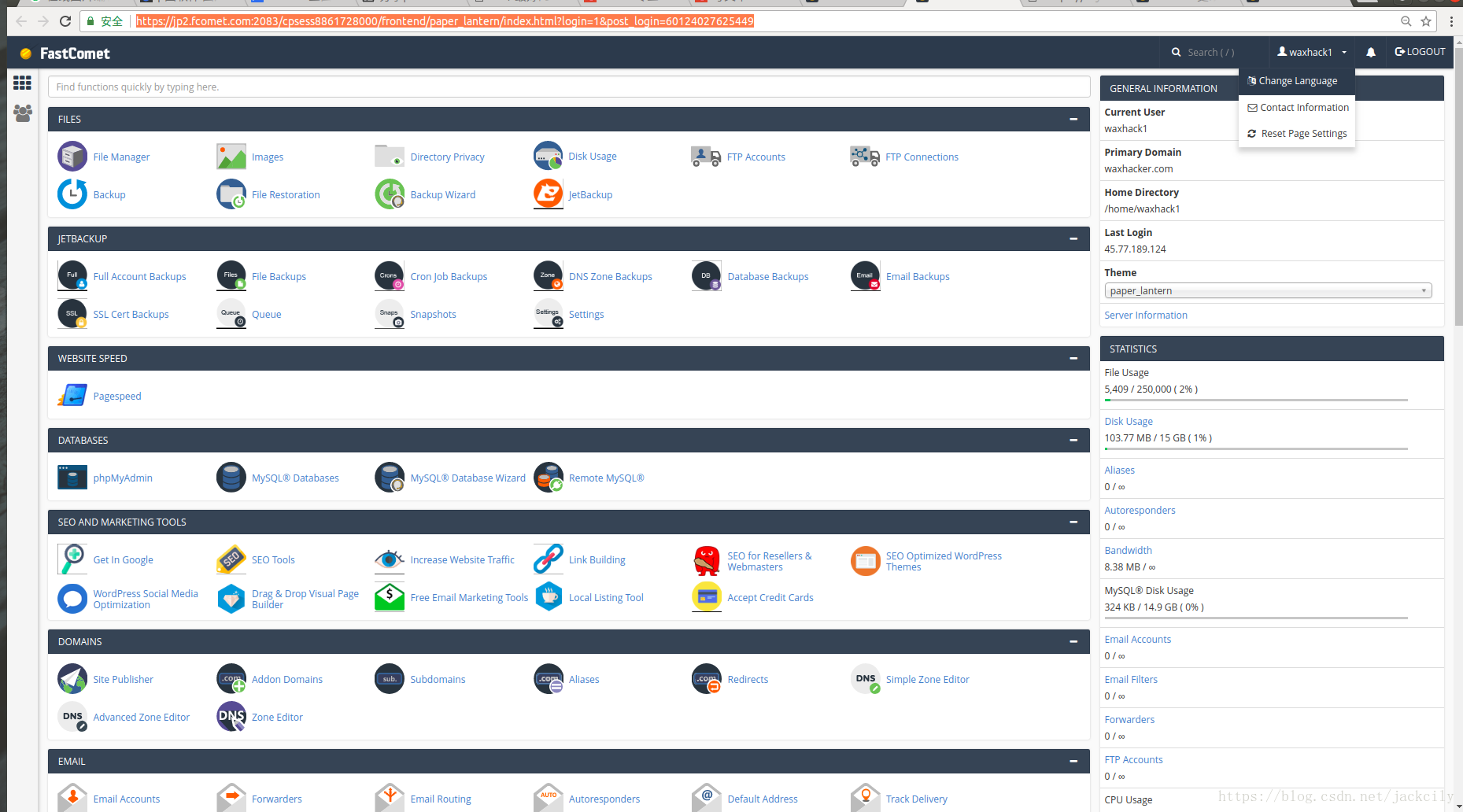The image size is (1463, 812).
Task: Open the Chrome three-dot menu
Action: pos(1451,21)
